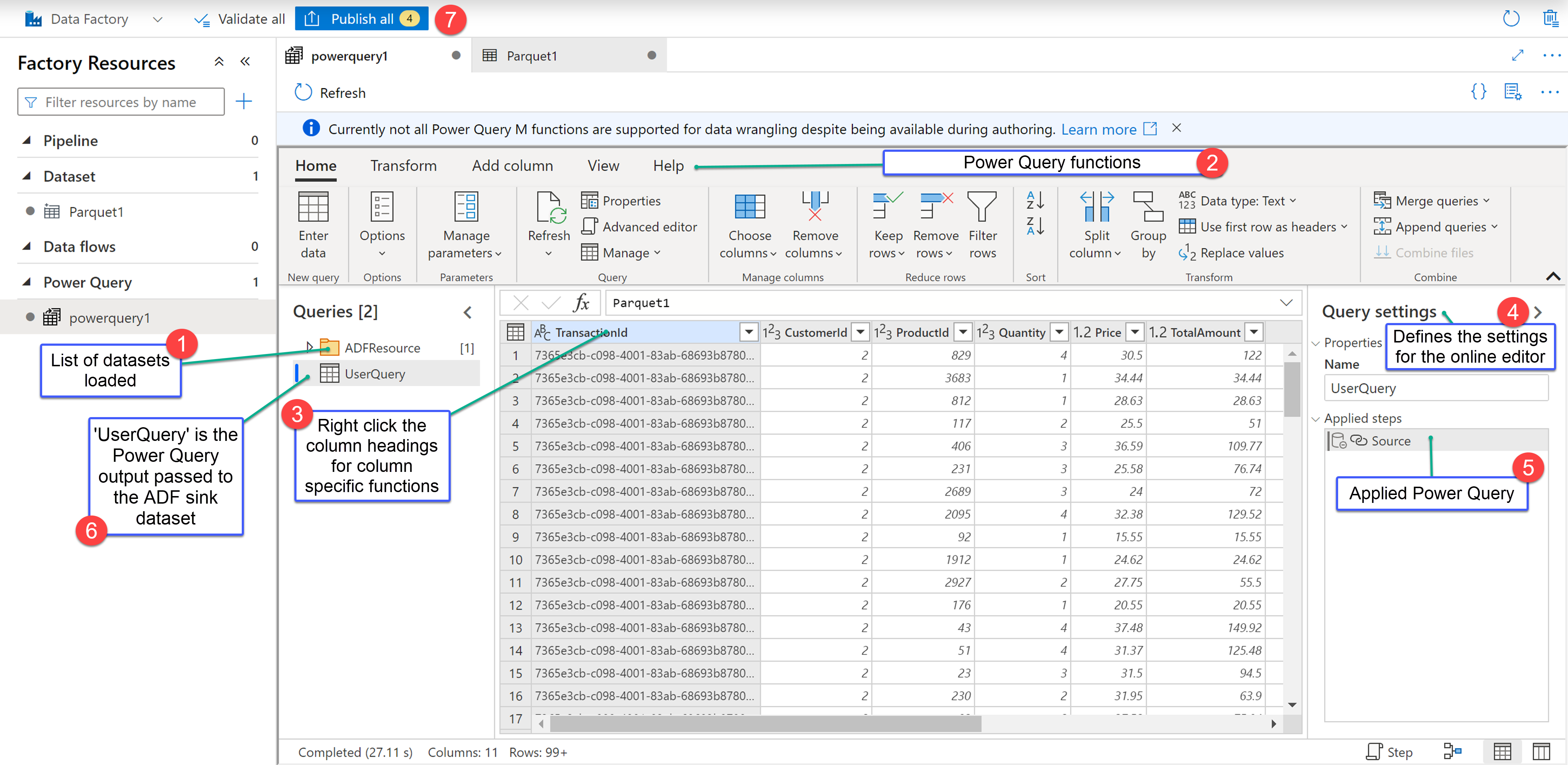The image size is (1568, 765).
Task: Click the Split column icon
Action: point(1096,207)
